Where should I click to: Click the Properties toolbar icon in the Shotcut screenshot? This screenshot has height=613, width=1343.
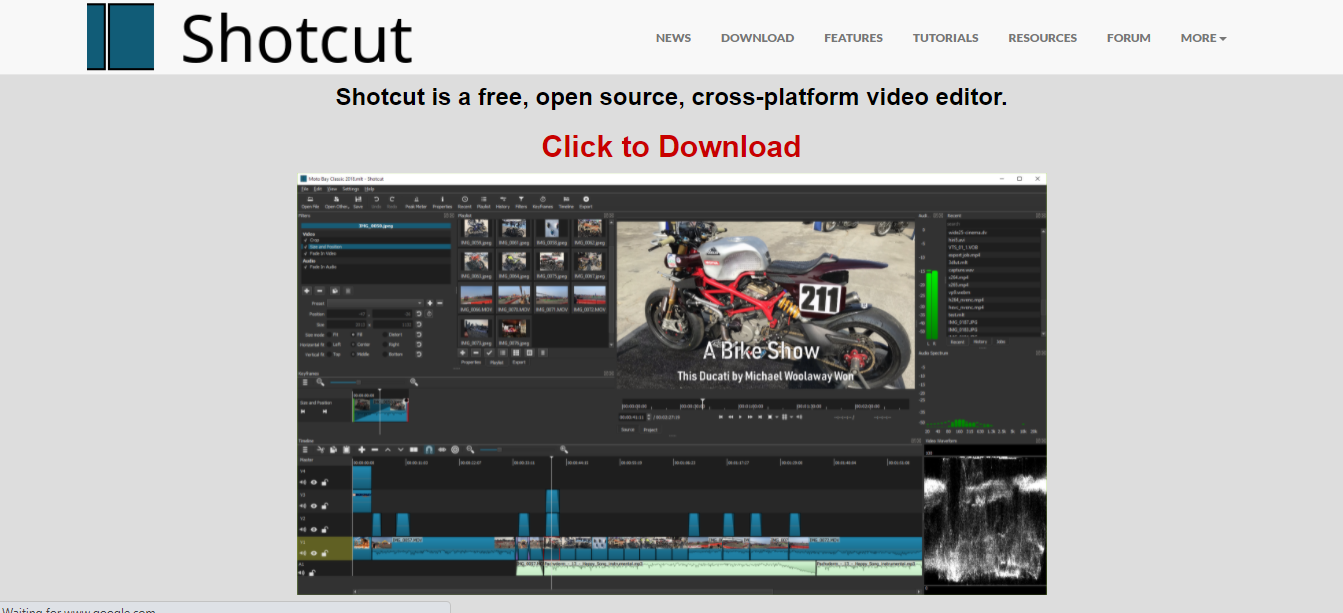click(x=442, y=202)
